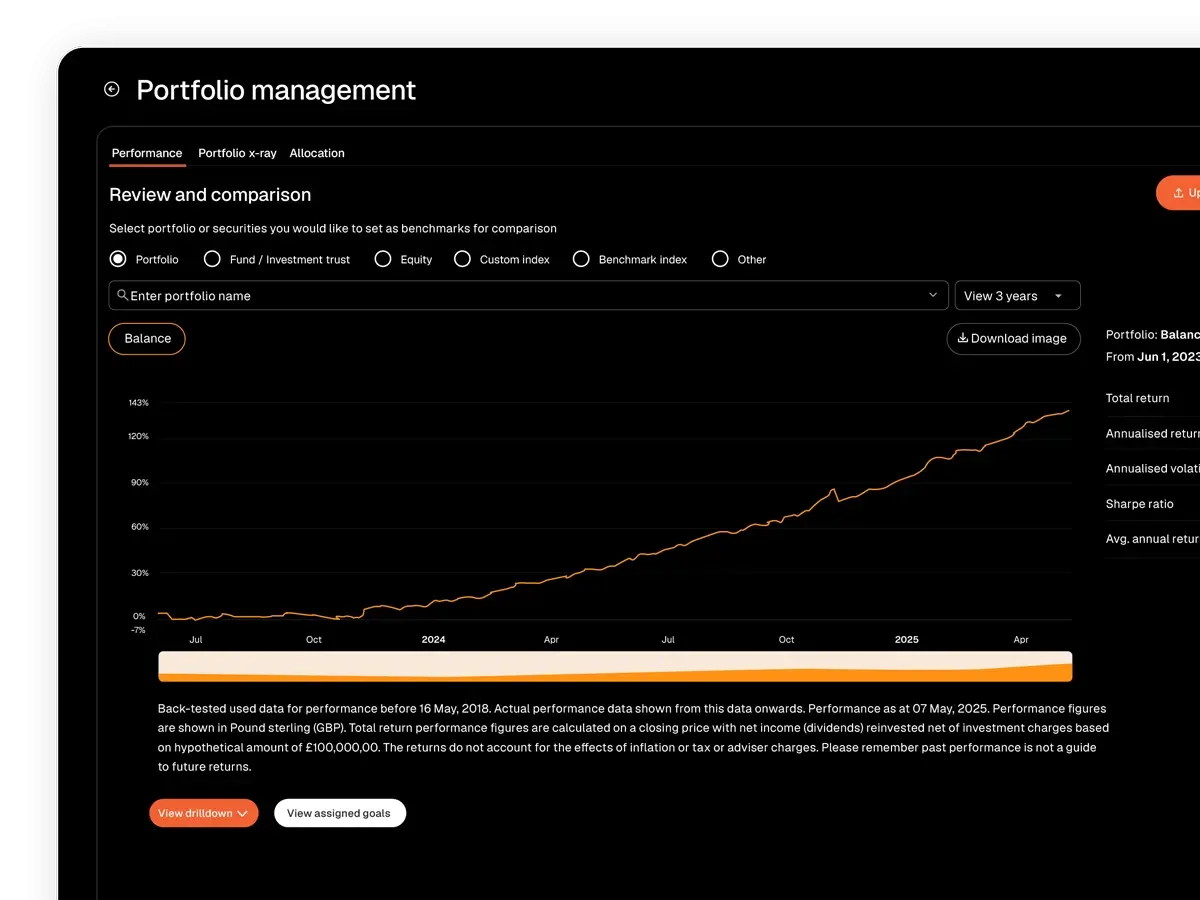
Task: Click the chevron in View drilldown button
Action: coord(242,814)
